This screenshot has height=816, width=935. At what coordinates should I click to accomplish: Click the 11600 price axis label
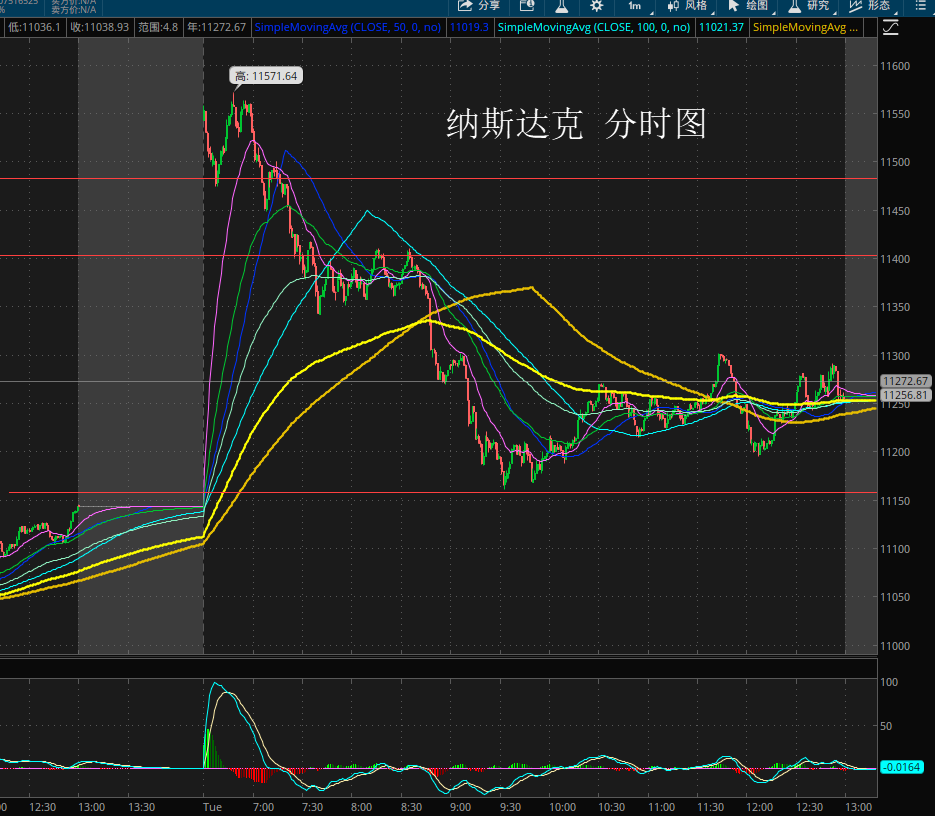click(x=895, y=66)
